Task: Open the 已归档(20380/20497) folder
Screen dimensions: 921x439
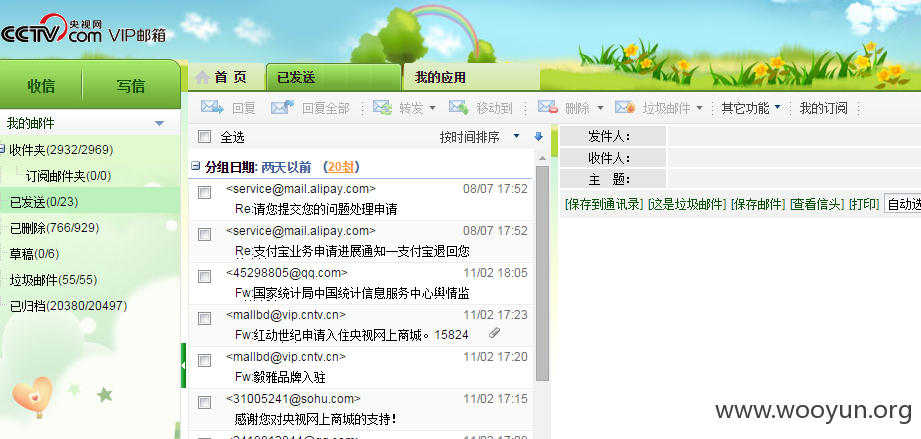Action: coord(68,306)
